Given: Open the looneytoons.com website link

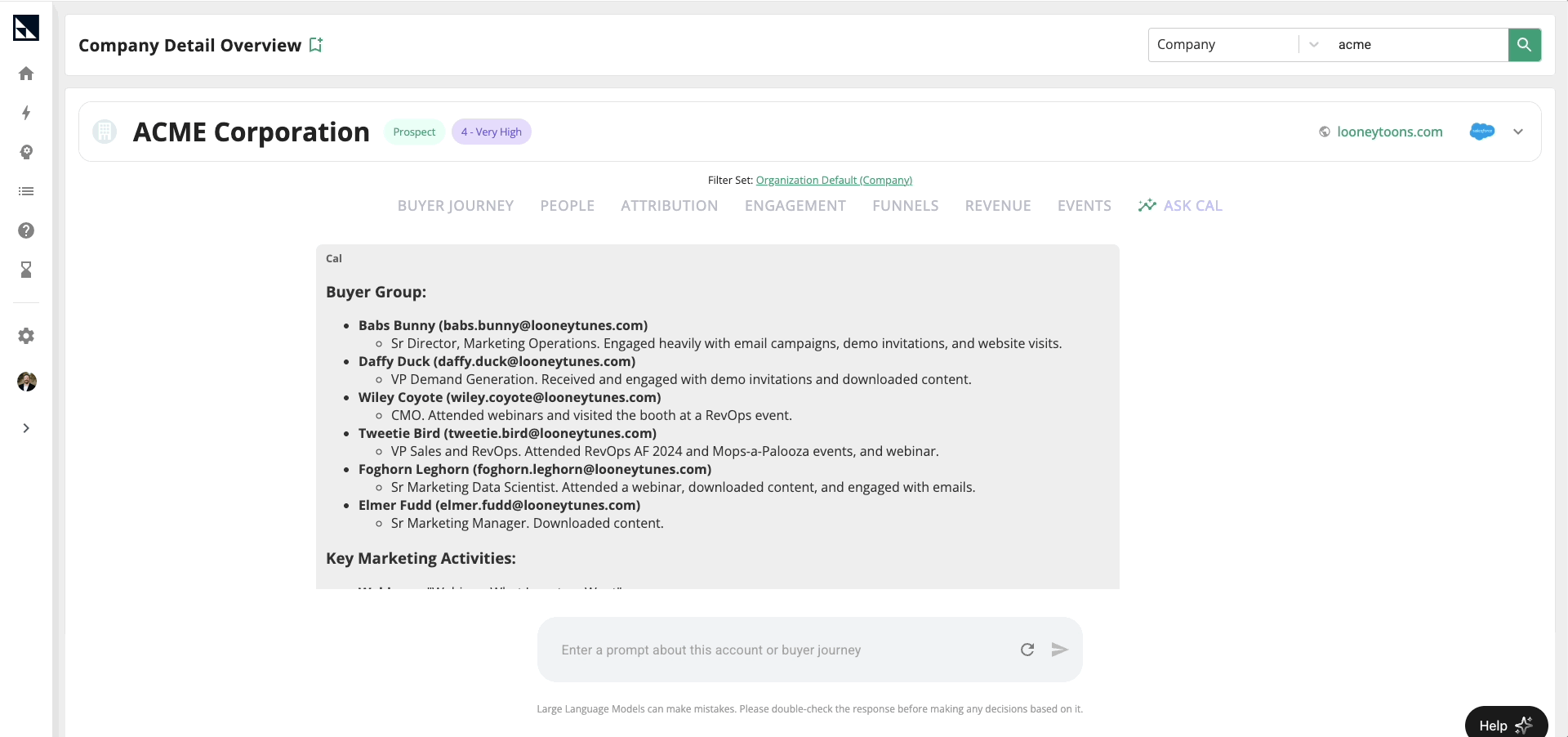Looking at the screenshot, I should point(1389,132).
